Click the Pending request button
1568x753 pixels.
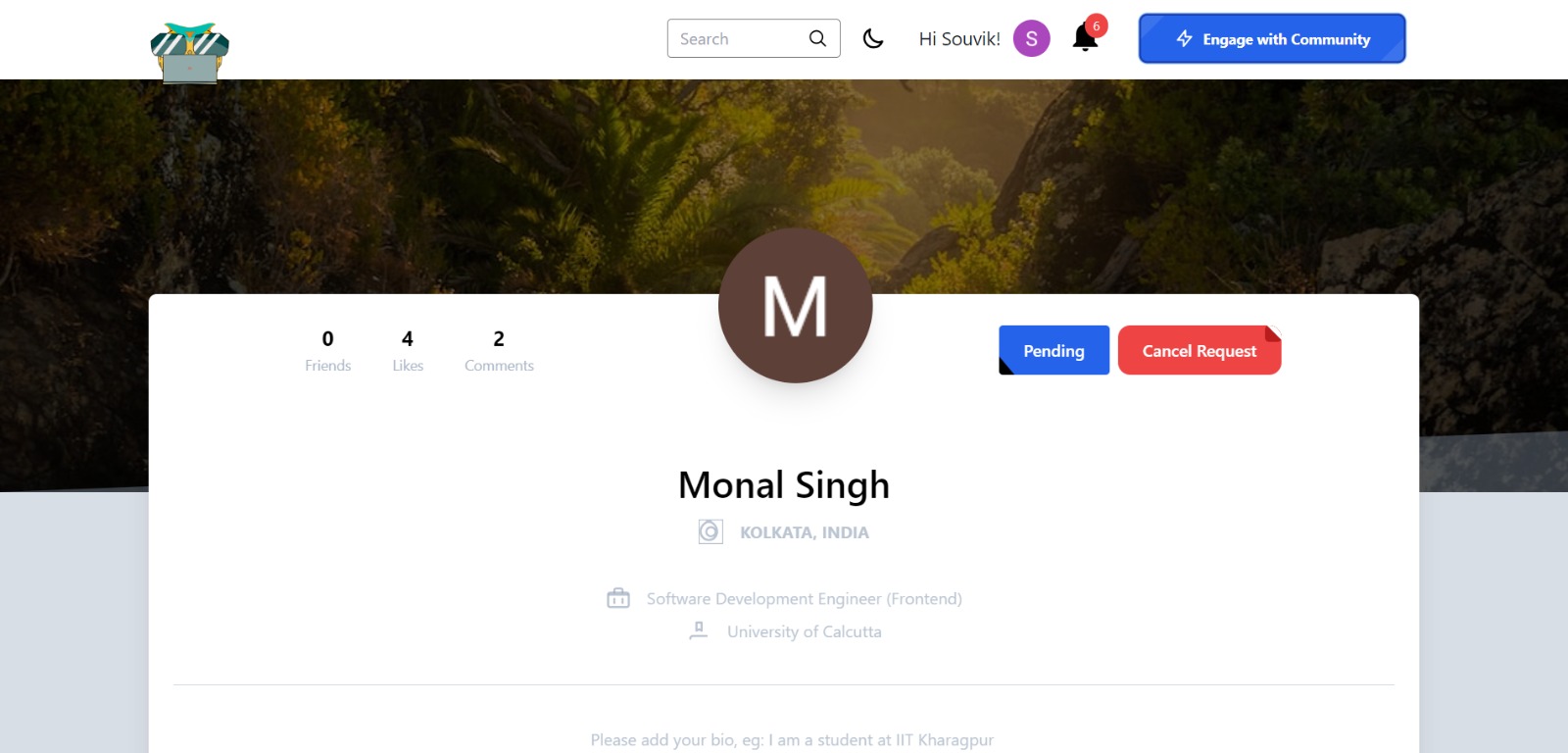[x=1053, y=350]
